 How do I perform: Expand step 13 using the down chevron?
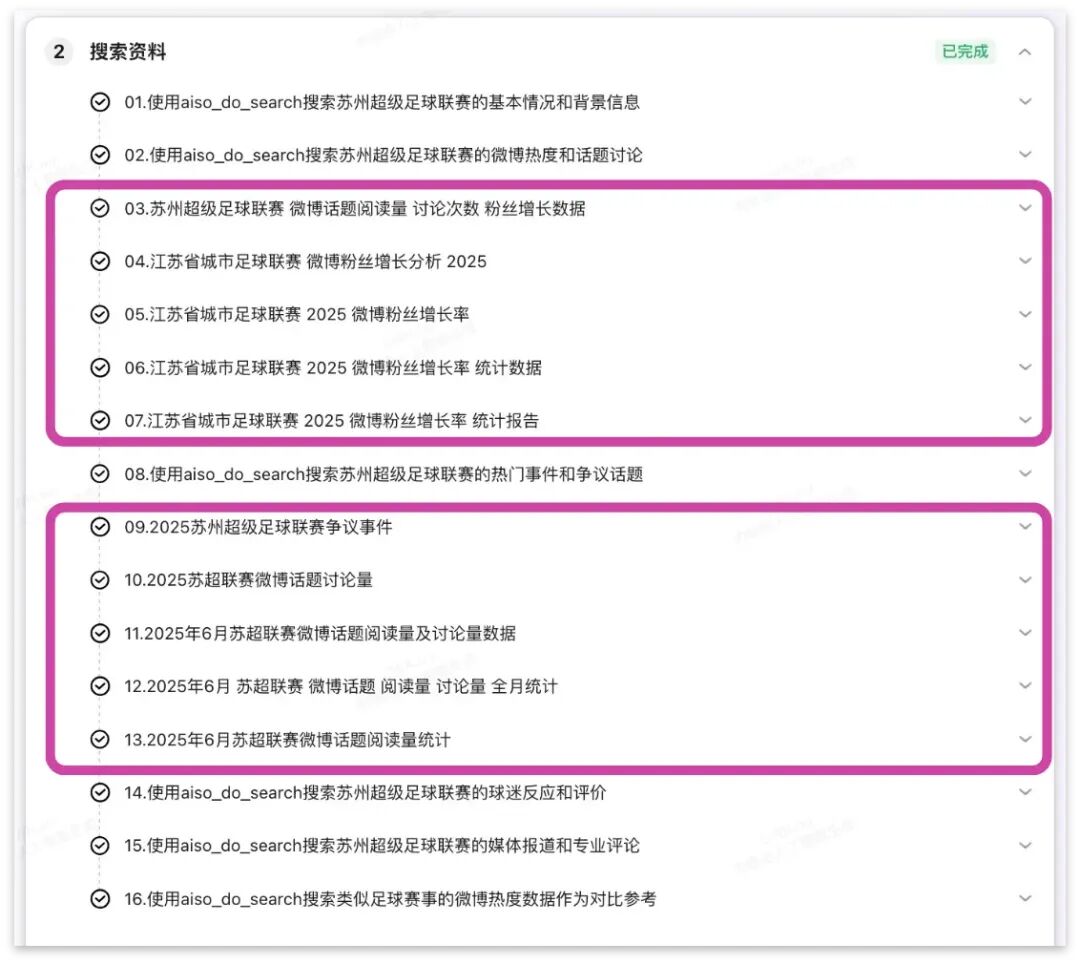point(1025,740)
